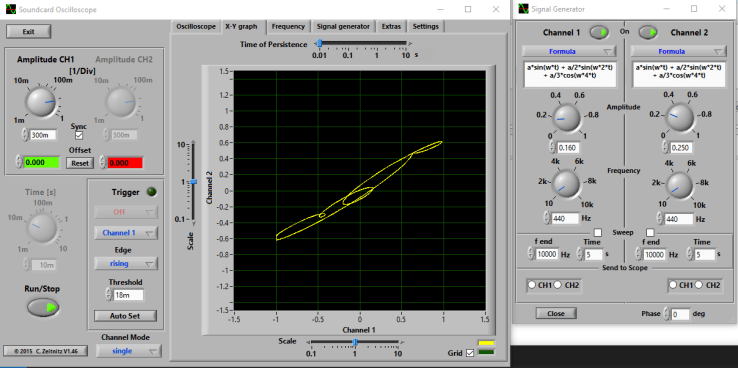The height and width of the screenshot is (368, 738).
Task: Click the yellow trace color swatch
Action: [x=485, y=343]
